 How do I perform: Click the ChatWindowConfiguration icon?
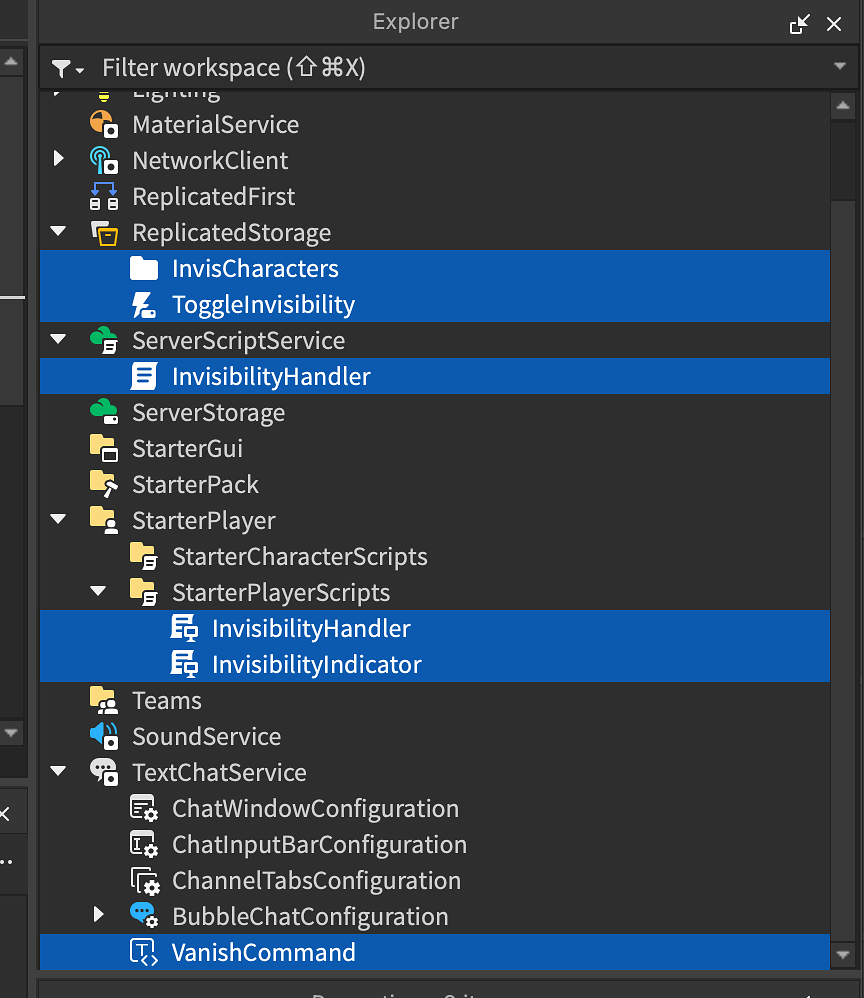click(143, 808)
